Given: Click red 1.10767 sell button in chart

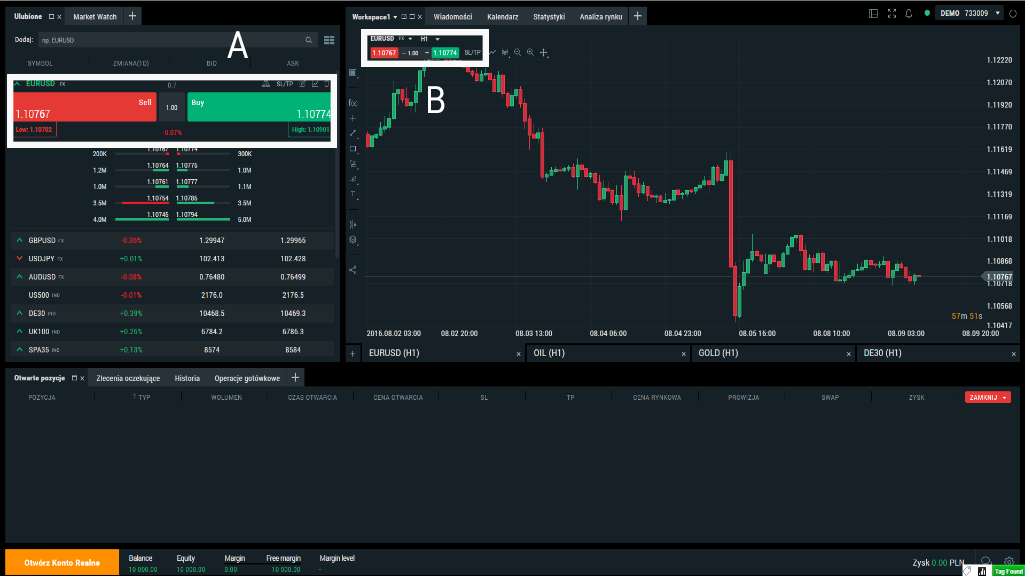Looking at the screenshot, I should click(x=384, y=53).
